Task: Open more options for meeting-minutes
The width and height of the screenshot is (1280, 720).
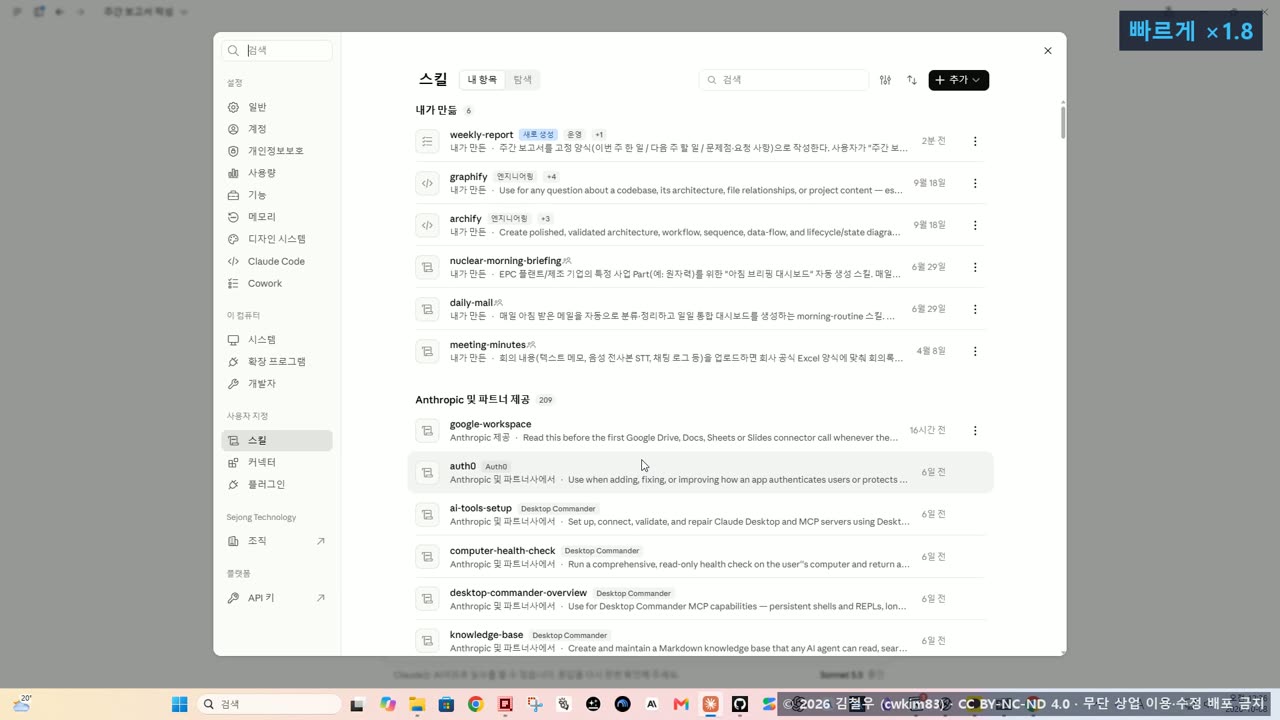Action: coord(975,351)
